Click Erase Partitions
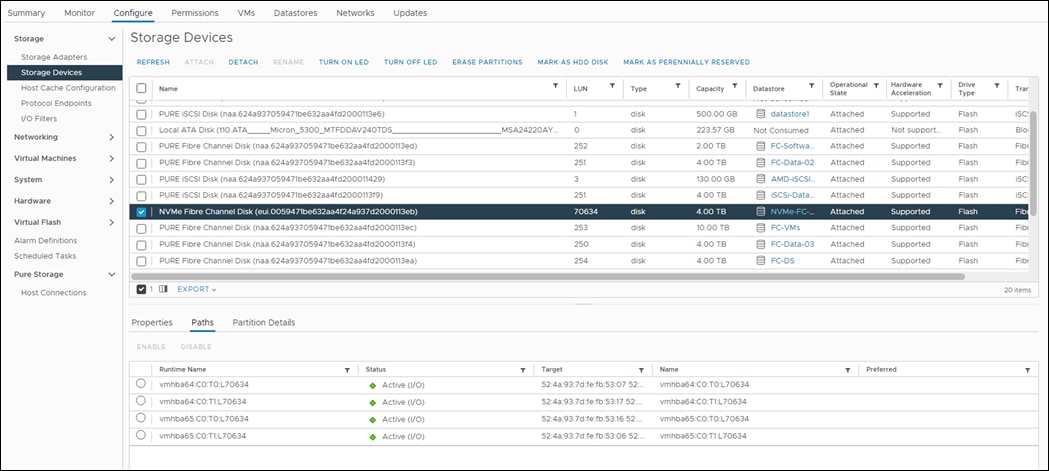This screenshot has width=1049, height=471. tap(487, 62)
